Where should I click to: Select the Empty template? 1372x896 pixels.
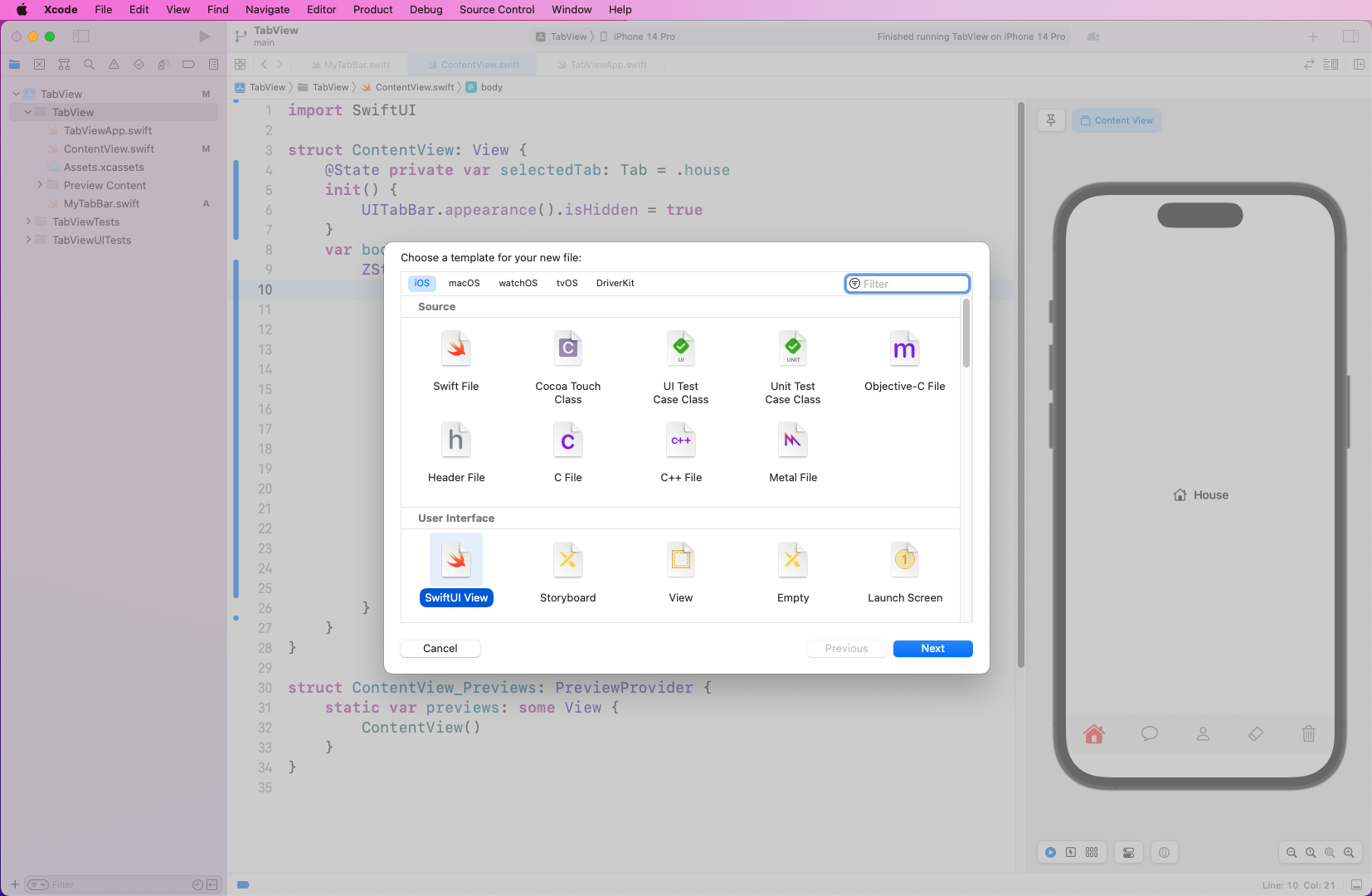(x=793, y=571)
